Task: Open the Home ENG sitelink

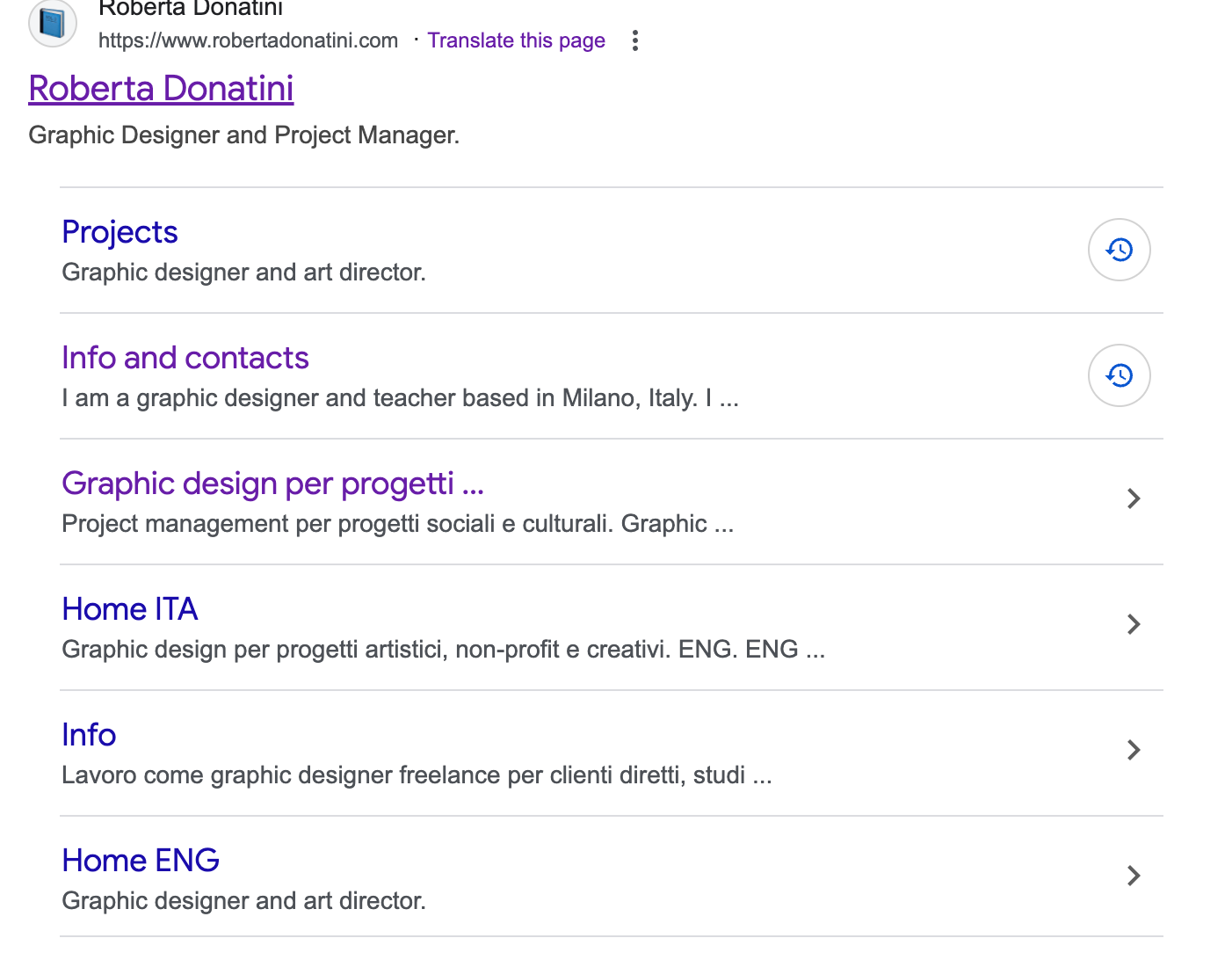Action: click(x=141, y=861)
